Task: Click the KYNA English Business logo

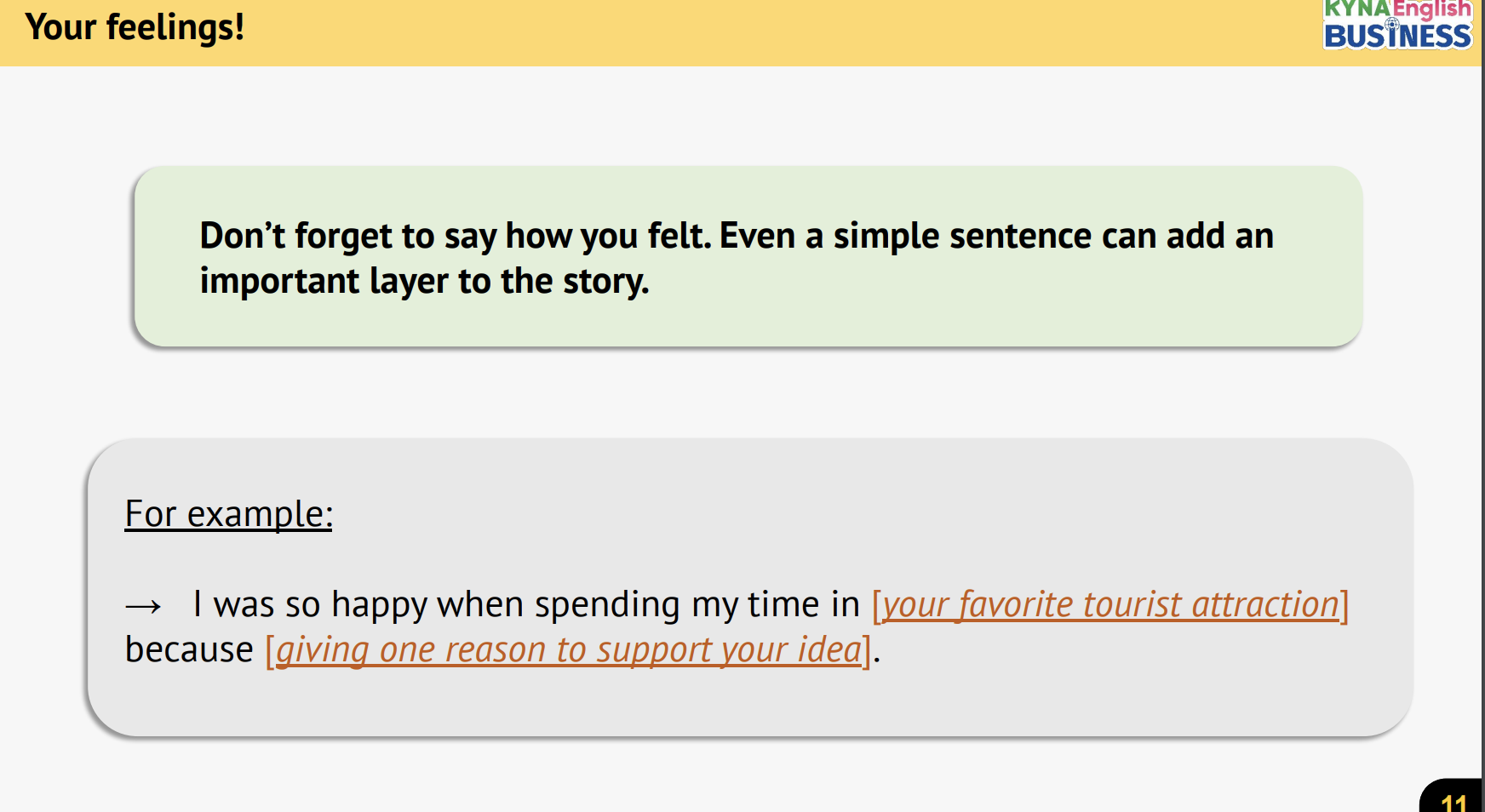Action: [1397, 26]
